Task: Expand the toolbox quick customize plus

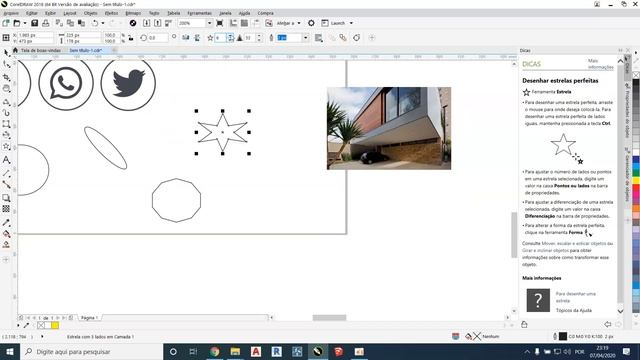Action: (x=6, y=260)
